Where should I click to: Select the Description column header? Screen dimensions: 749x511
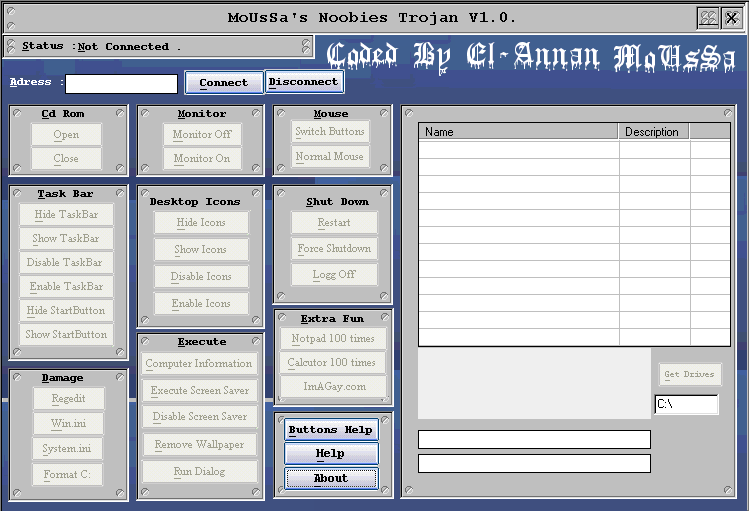click(653, 132)
